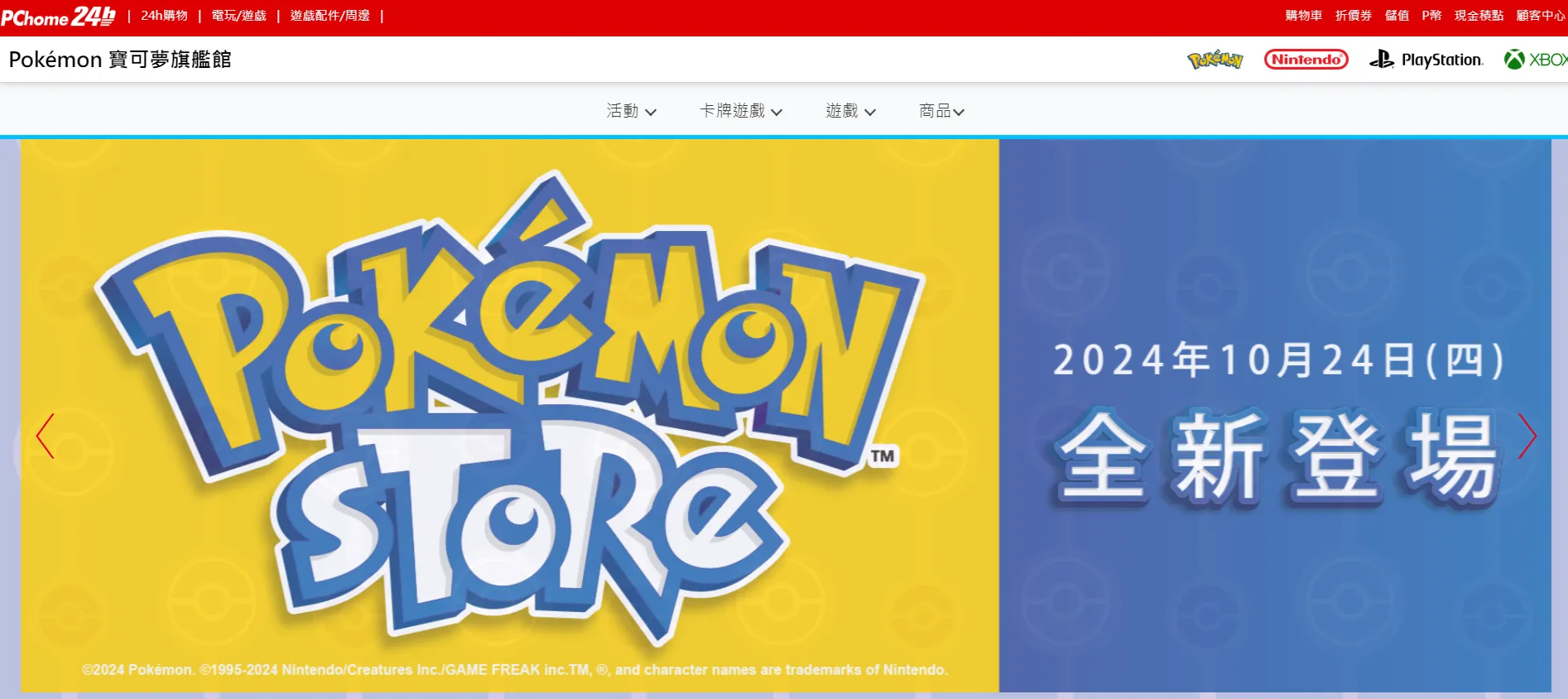
Task: Click the Pokémon Store banner image
Action: click(510, 416)
